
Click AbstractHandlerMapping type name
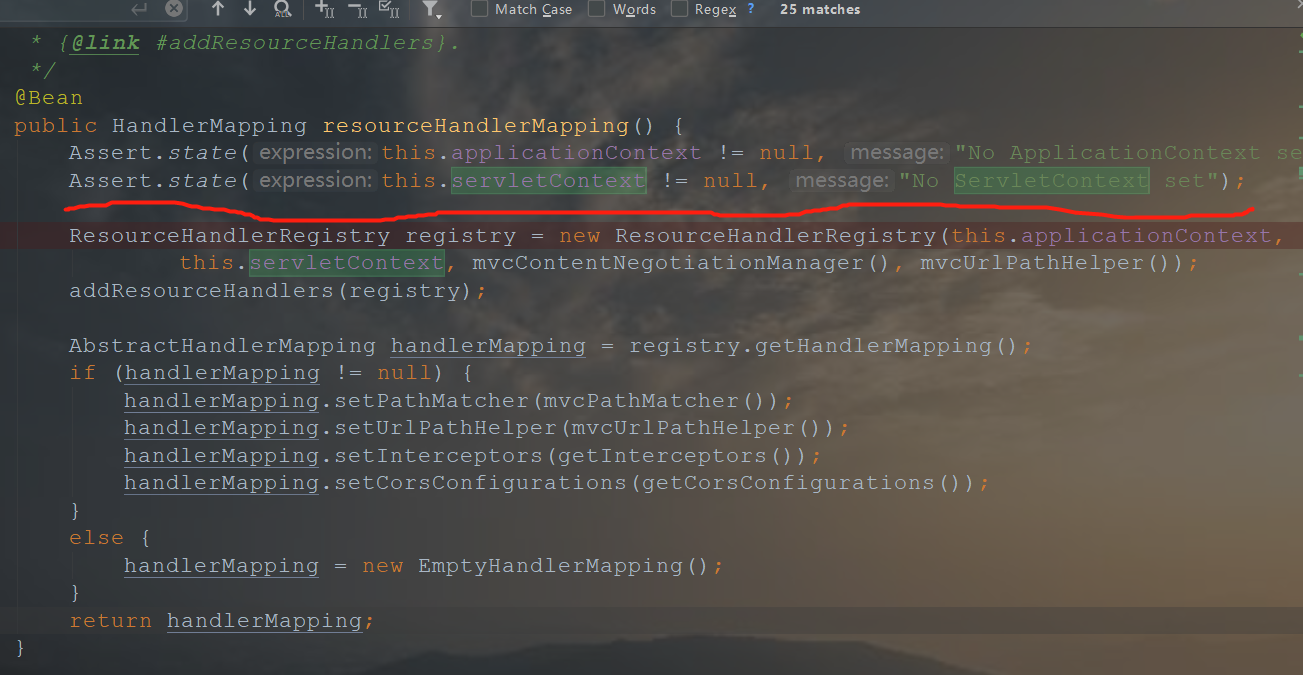coord(222,346)
